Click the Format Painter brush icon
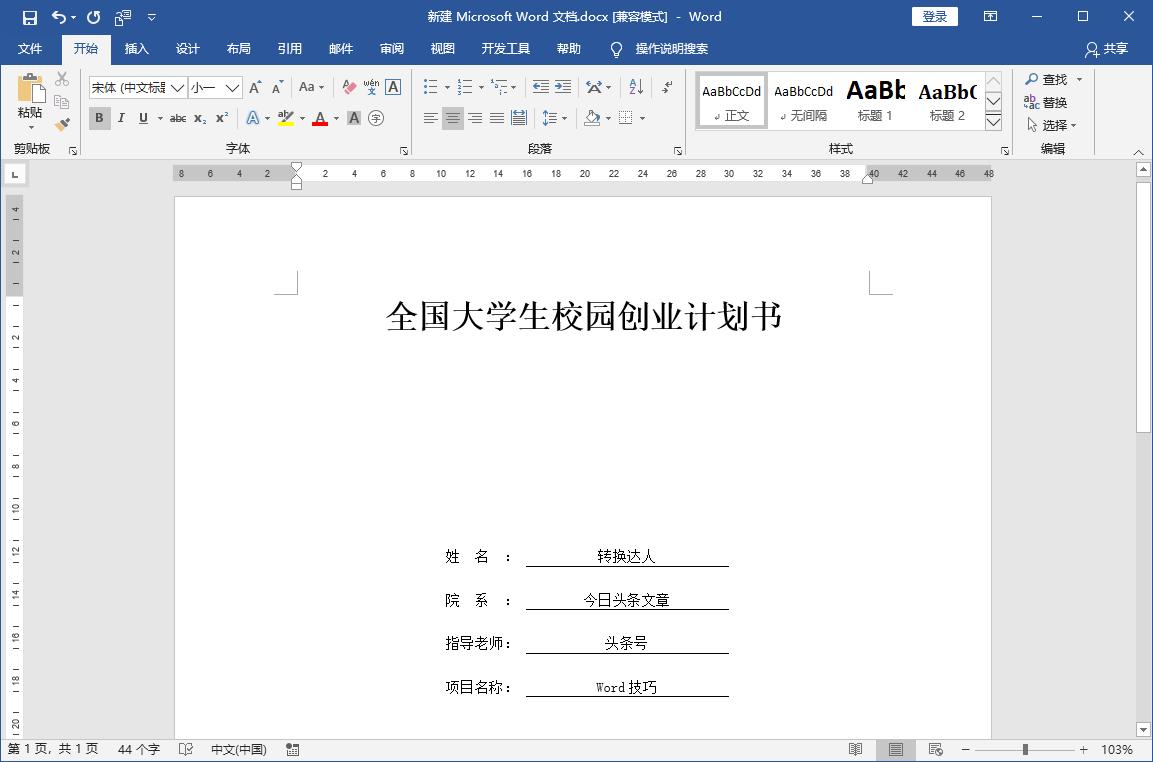Viewport: 1153px width, 762px height. [62, 125]
